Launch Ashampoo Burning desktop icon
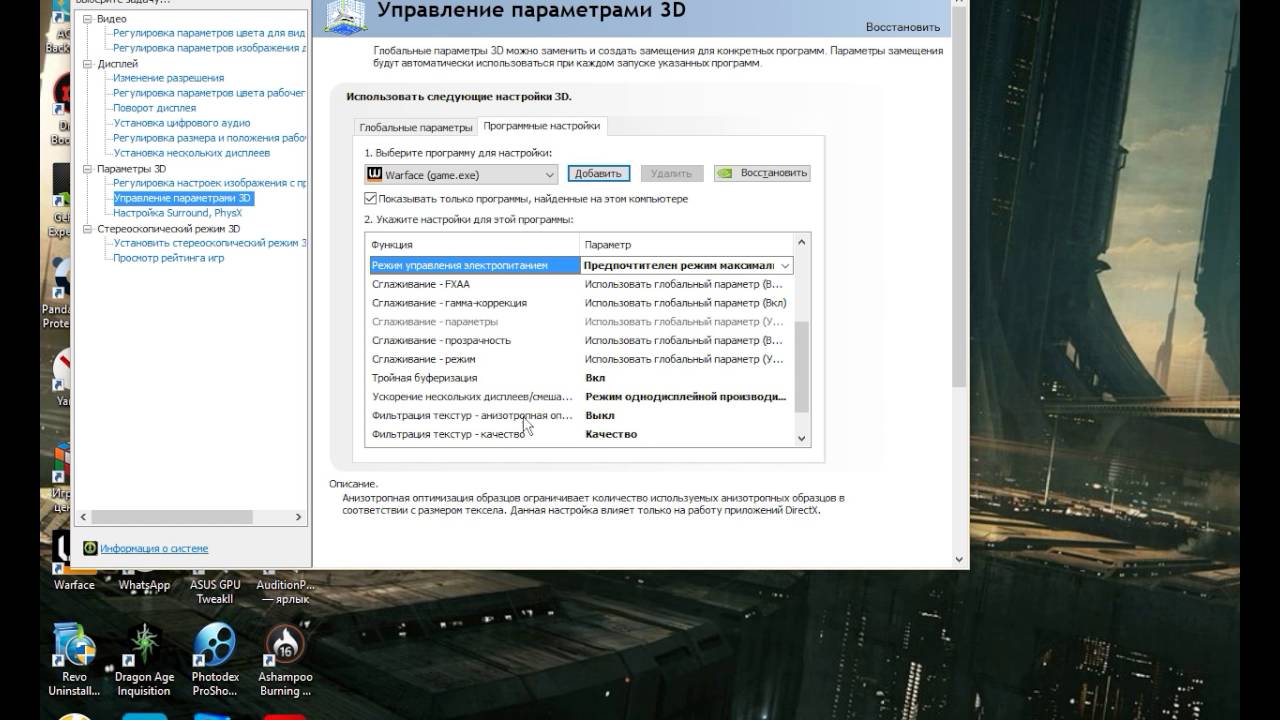Image resolution: width=1280 pixels, height=720 pixels. pos(286,660)
